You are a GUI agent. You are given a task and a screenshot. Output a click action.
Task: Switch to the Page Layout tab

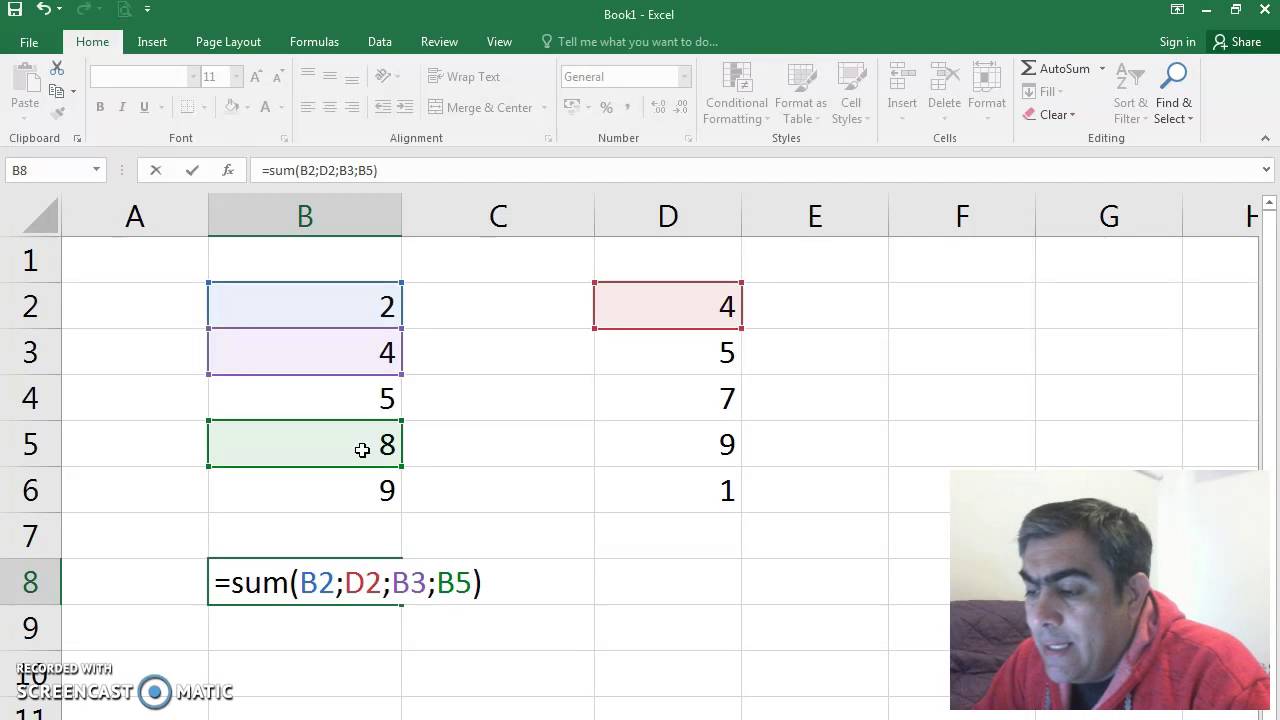(228, 42)
